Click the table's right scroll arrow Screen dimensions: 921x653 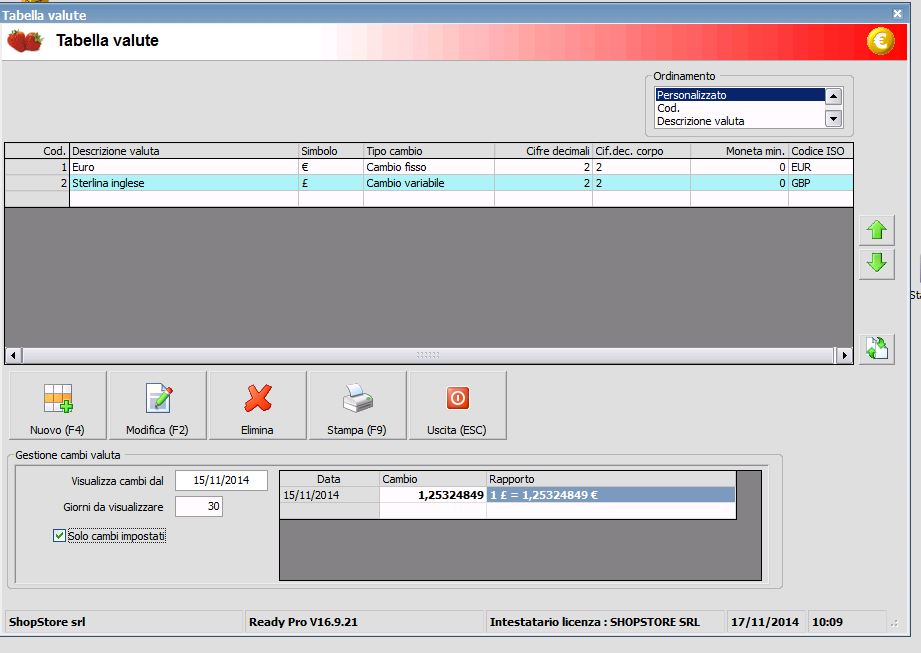click(845, 355)
